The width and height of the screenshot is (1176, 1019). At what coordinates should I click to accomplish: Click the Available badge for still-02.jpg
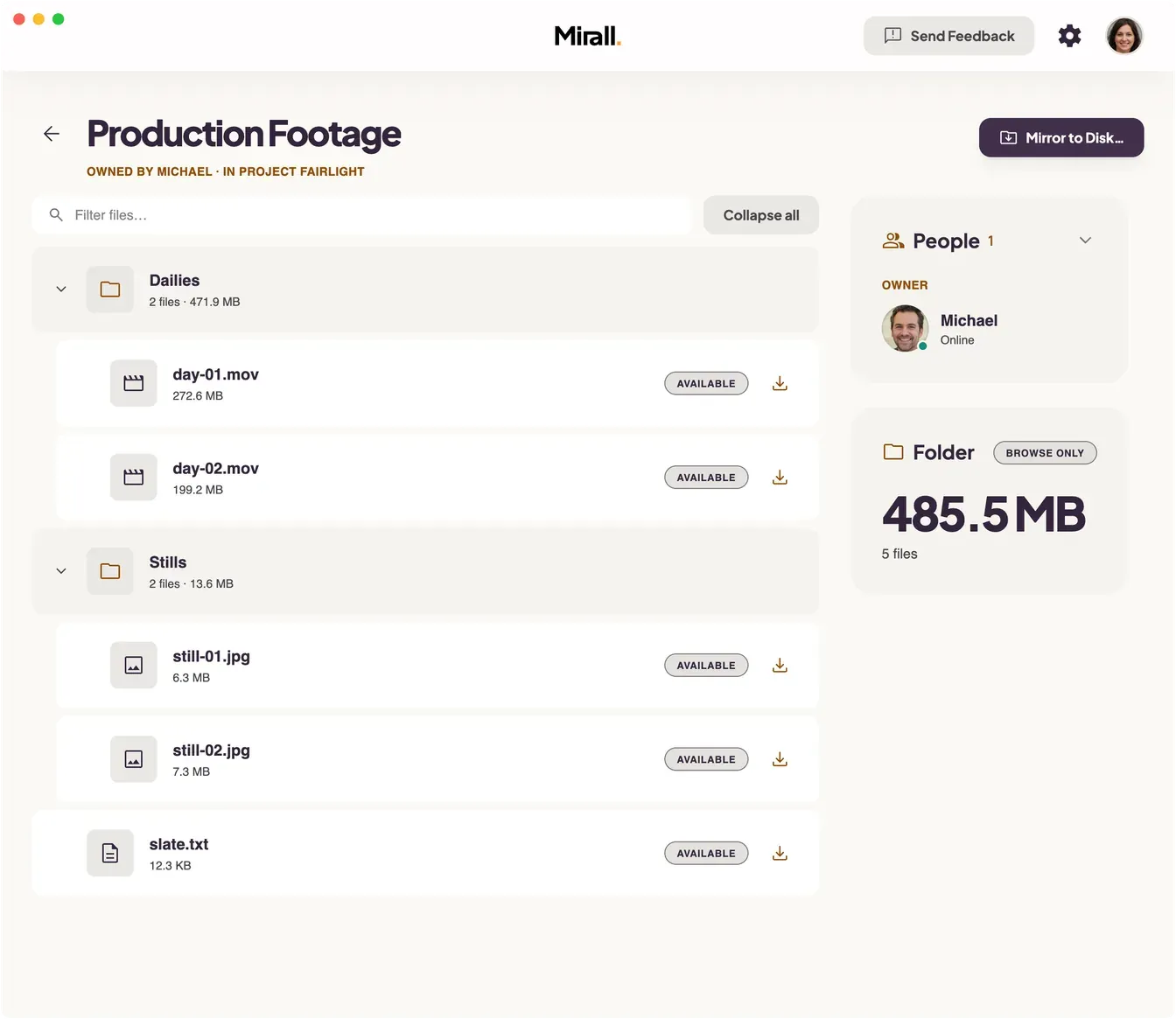coord(706,759)
